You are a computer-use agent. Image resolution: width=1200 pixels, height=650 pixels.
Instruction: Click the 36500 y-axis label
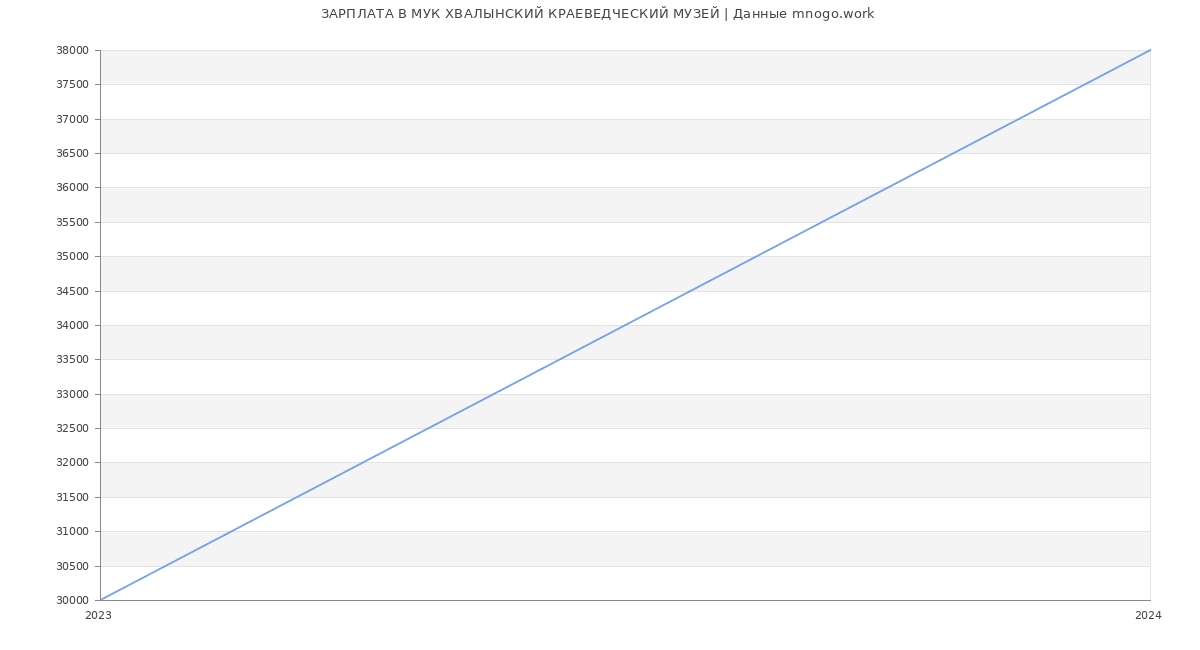[72, 153]
